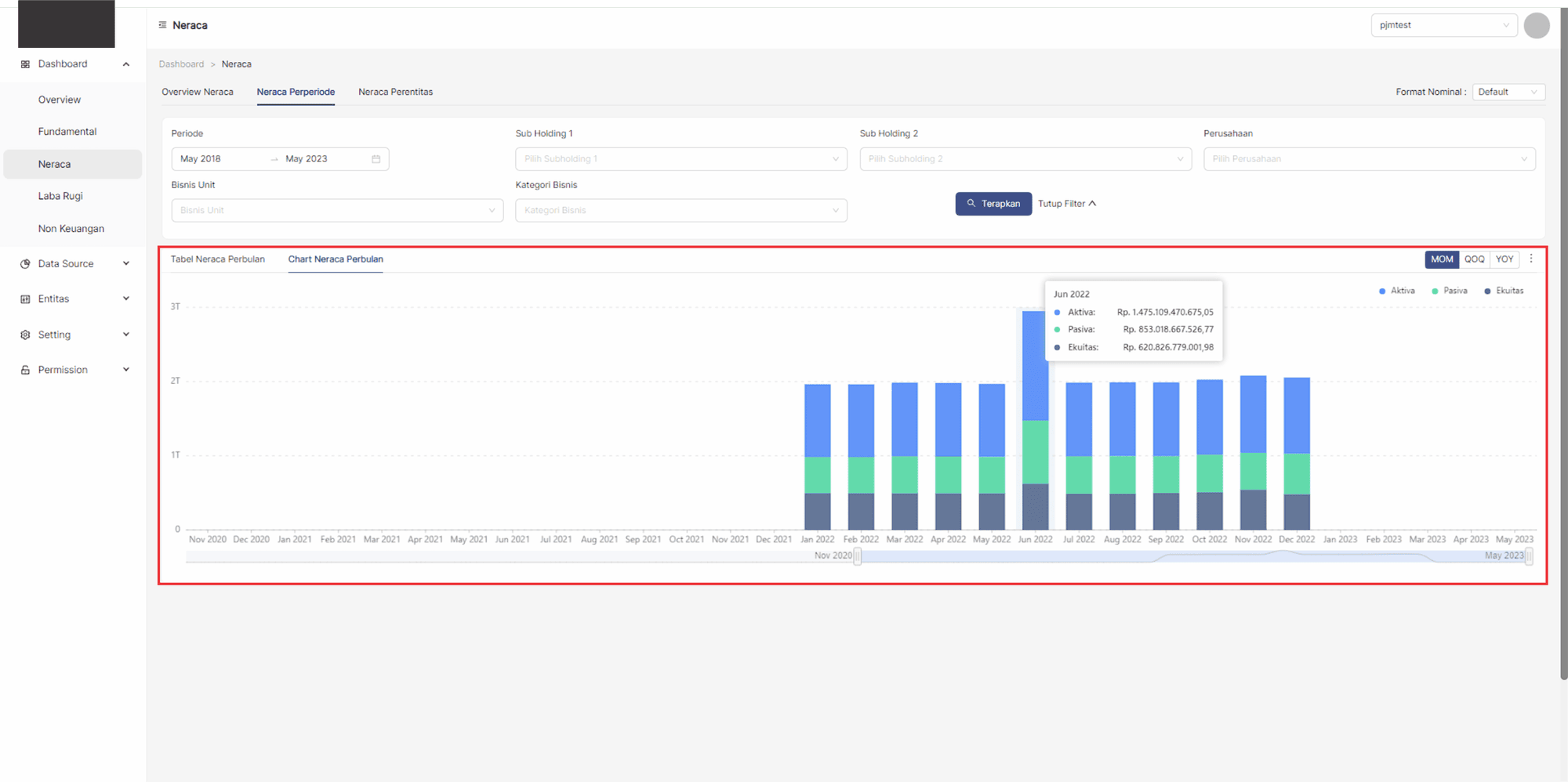Click the Entitas table icon in sidebar
Screen dimensions: 1568x782
(25, 299)
